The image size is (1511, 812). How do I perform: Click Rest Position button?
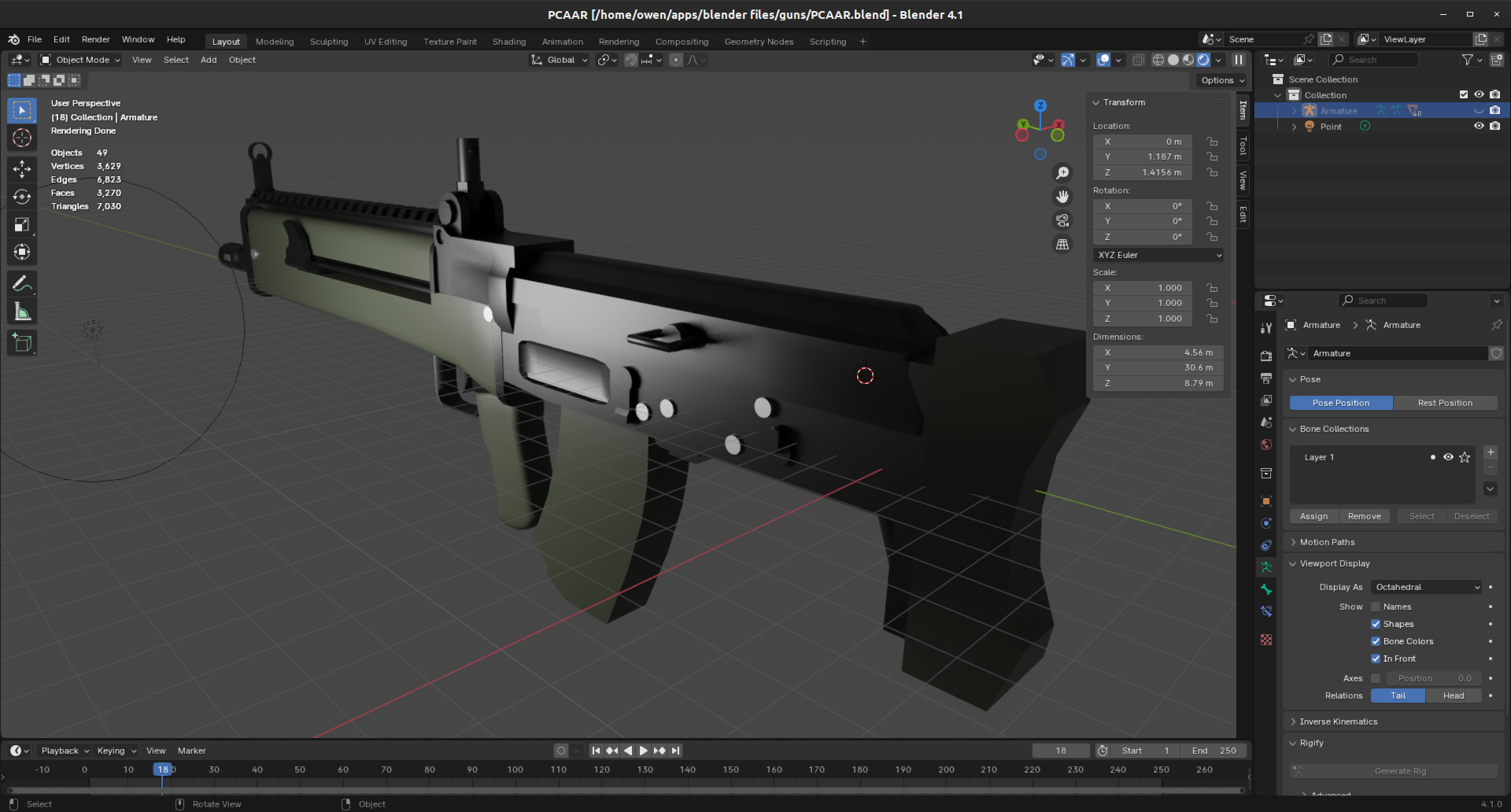(x=1445, y=403)
